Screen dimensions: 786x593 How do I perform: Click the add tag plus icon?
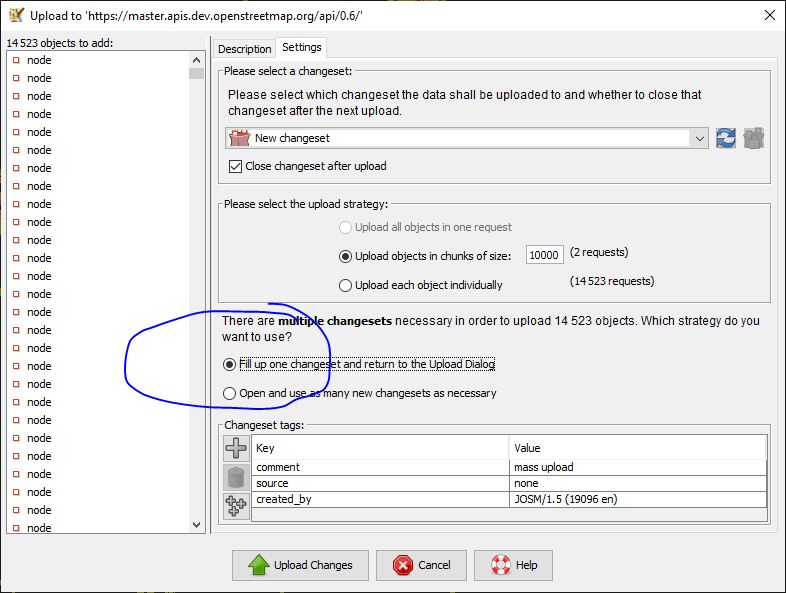236,448
